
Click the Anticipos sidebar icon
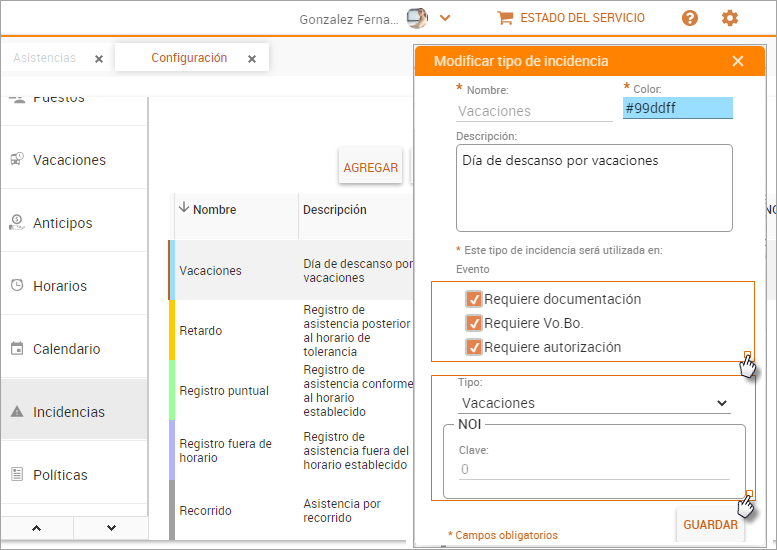[x=17, y=223]
